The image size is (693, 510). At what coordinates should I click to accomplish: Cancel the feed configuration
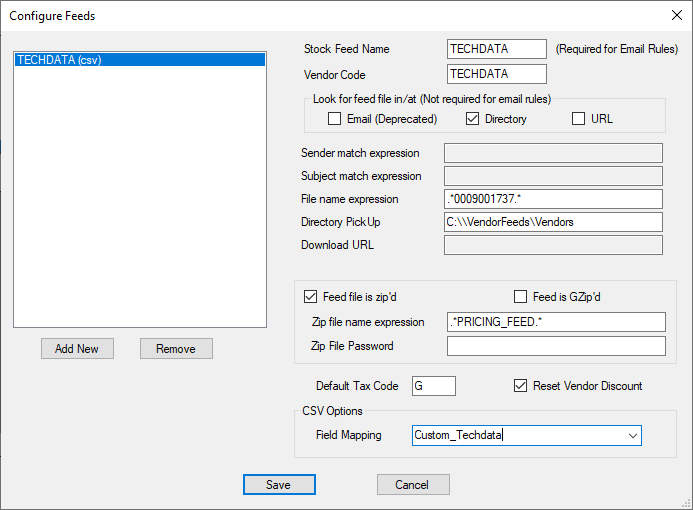412,485
